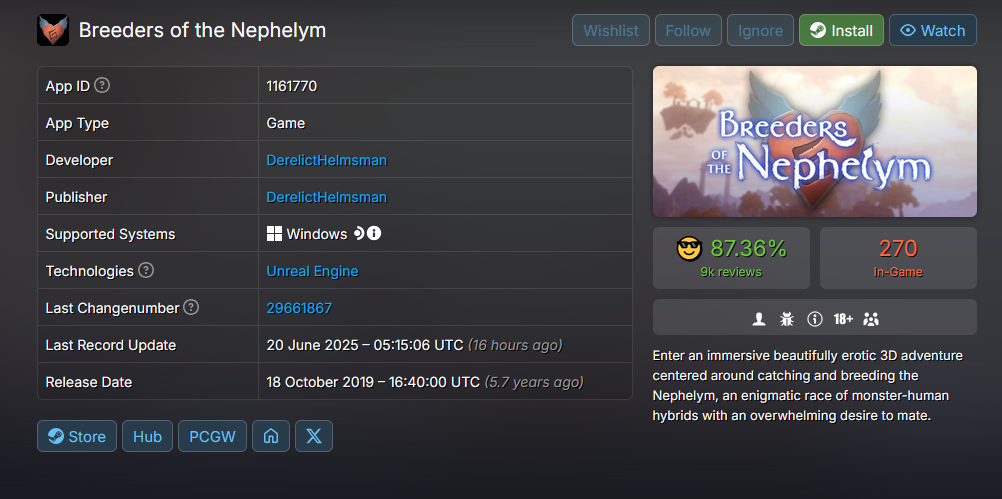1002x499 pixels.
Task: Click the Watch button with eye icon
Action: tap(932, 30)
